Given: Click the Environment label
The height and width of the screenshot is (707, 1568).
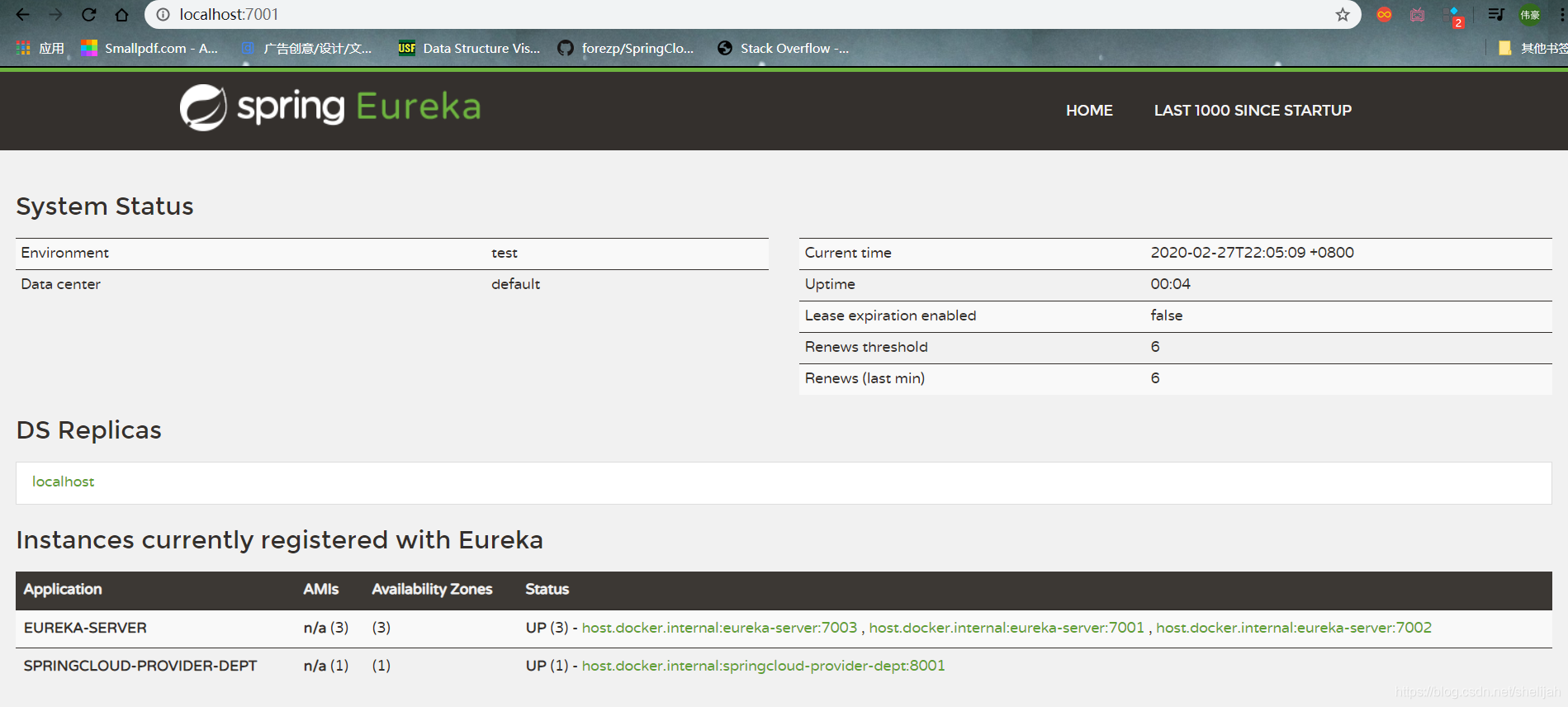Looking at the screenshot, I should click(64, 253).
